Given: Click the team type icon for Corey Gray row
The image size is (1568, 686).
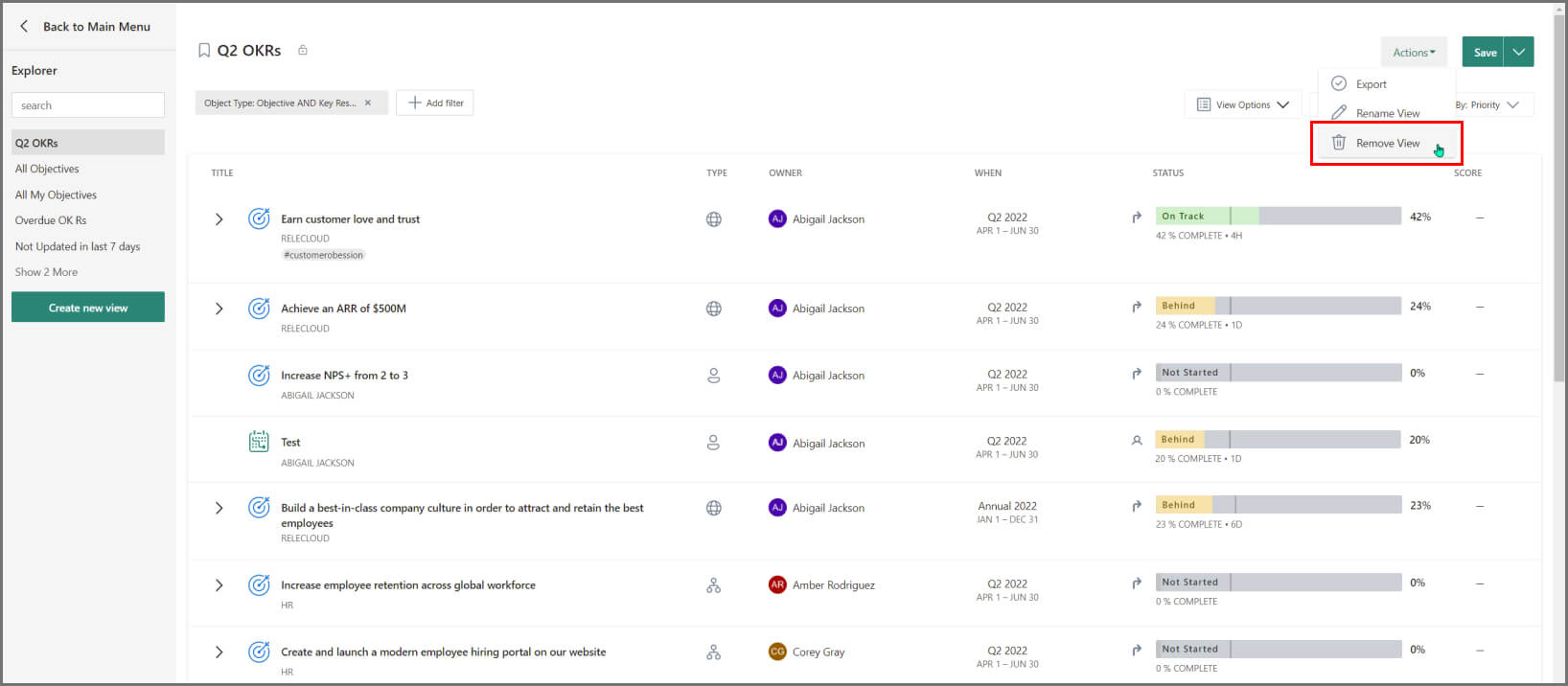Looking at the screenshot, I should (714, 652).
